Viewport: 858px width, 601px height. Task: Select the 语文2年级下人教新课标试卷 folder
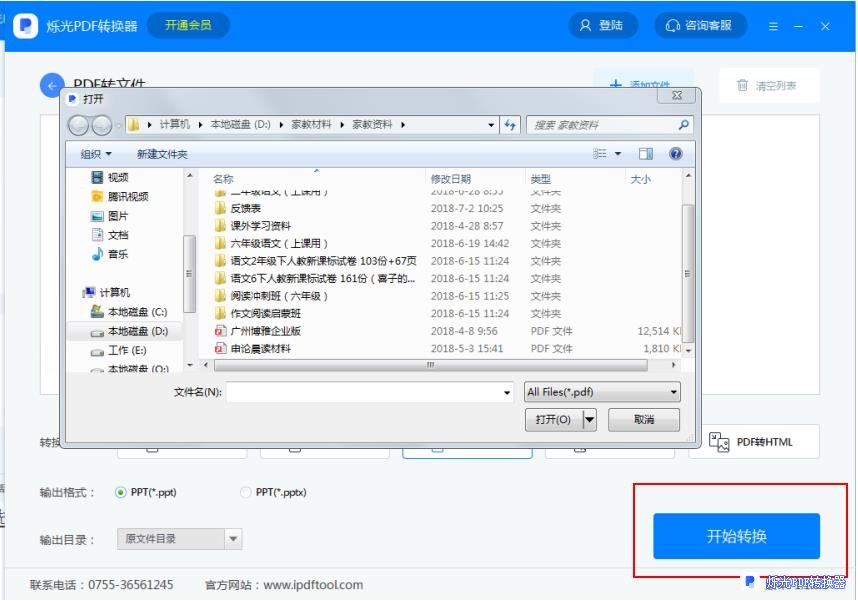coord(315,261)
